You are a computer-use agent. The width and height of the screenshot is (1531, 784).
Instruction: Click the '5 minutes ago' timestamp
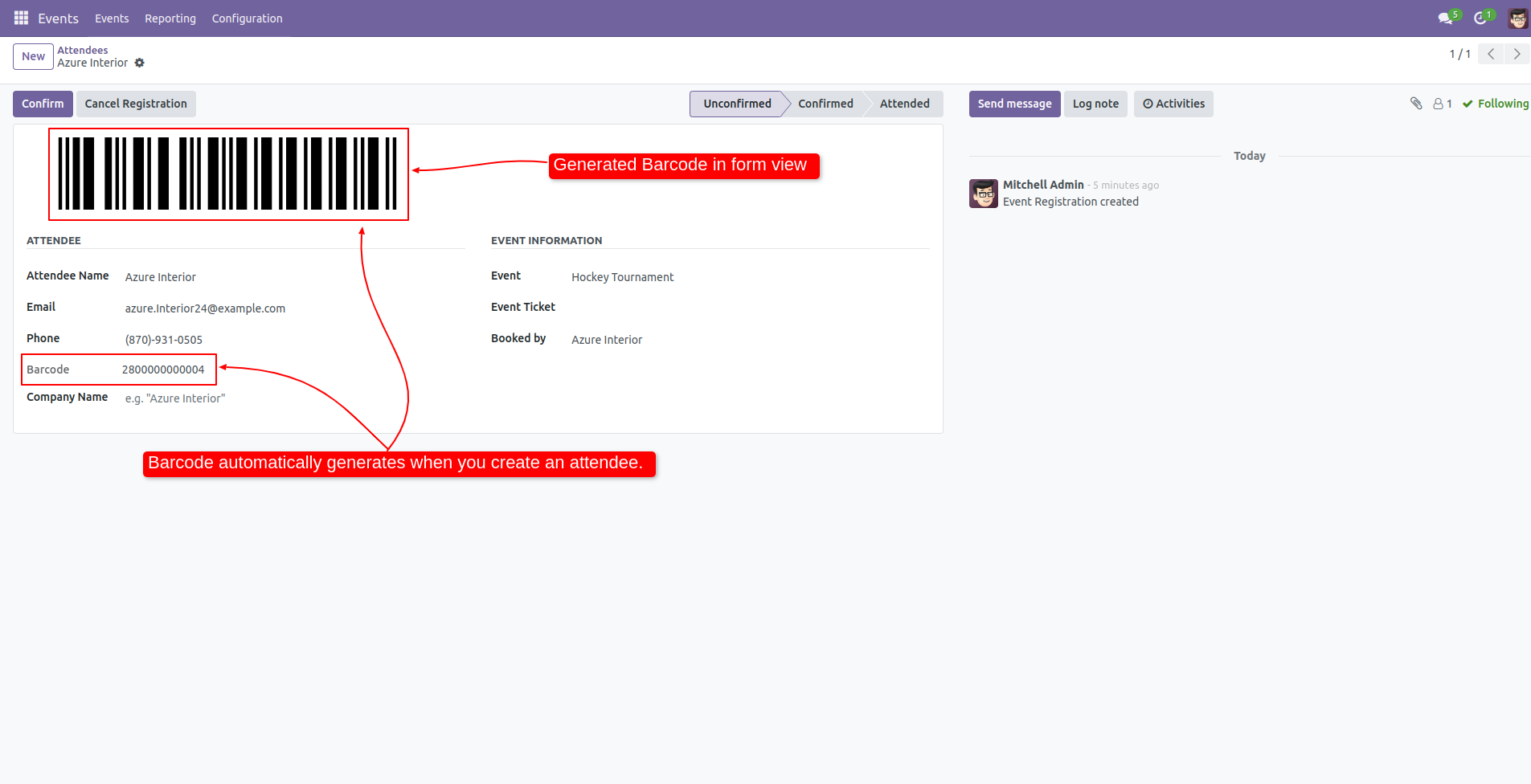tap(1126, 186)
